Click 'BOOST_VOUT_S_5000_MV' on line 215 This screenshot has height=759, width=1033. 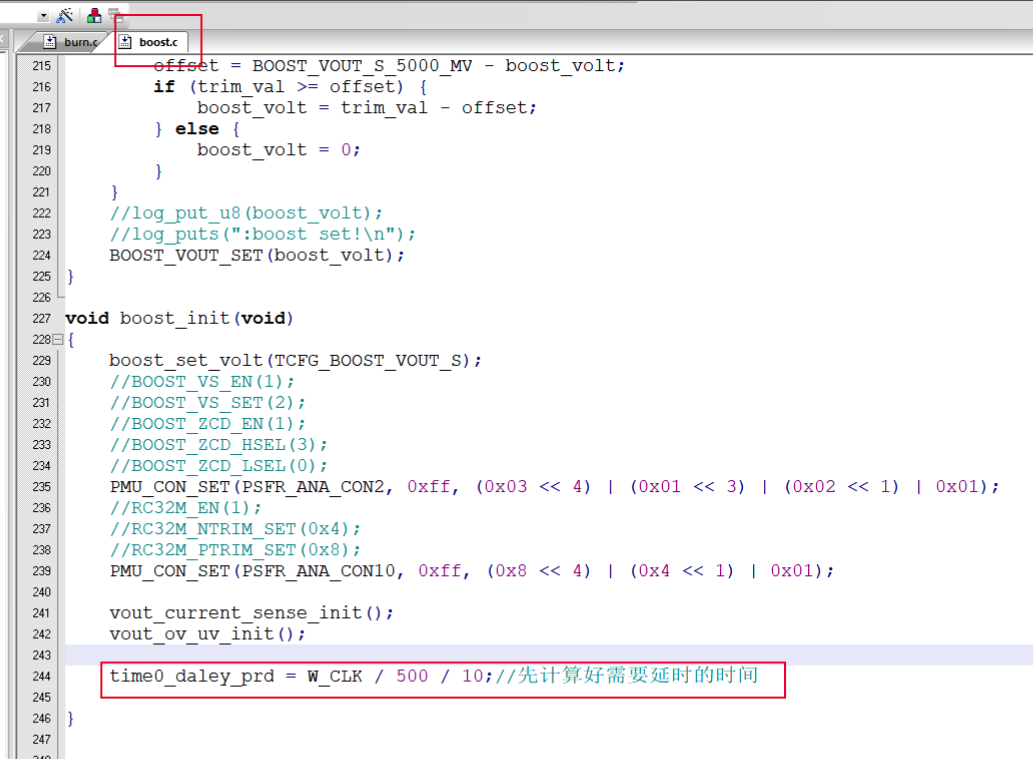click(362, 66)
